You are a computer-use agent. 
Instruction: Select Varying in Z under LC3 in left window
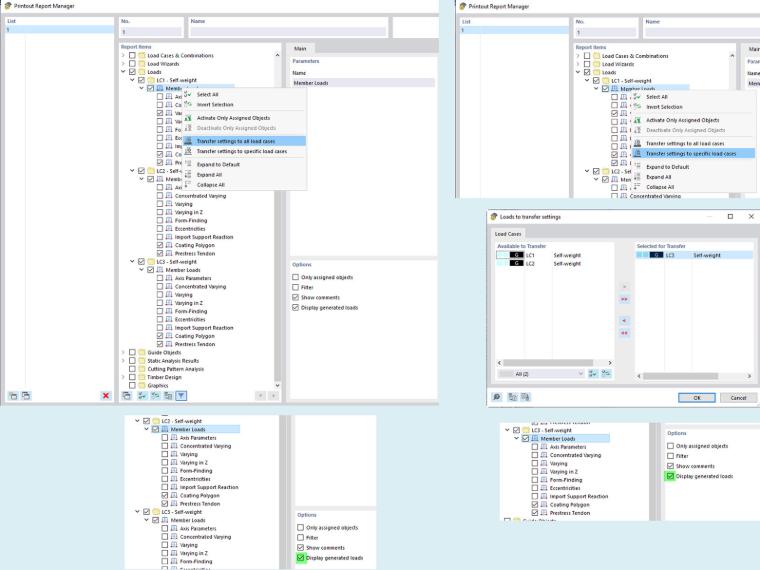[x=189, y=303]
